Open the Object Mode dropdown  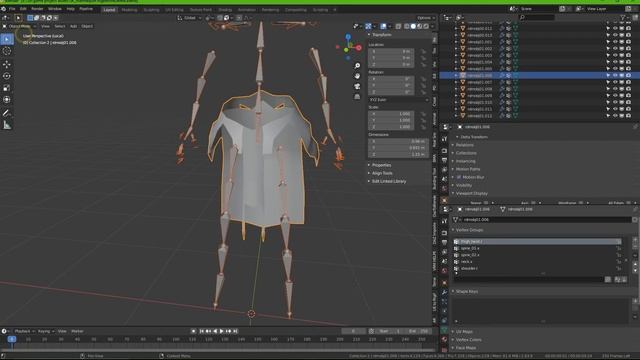(x=19, y=26)
